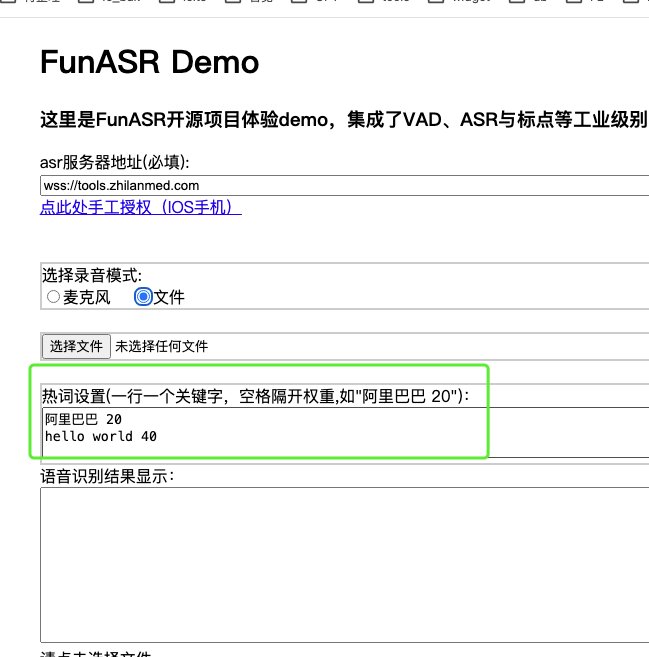Screen dimensions: 649x657
Task: Click the 热词设置 instructions label
Action: (x=256, y=396)
